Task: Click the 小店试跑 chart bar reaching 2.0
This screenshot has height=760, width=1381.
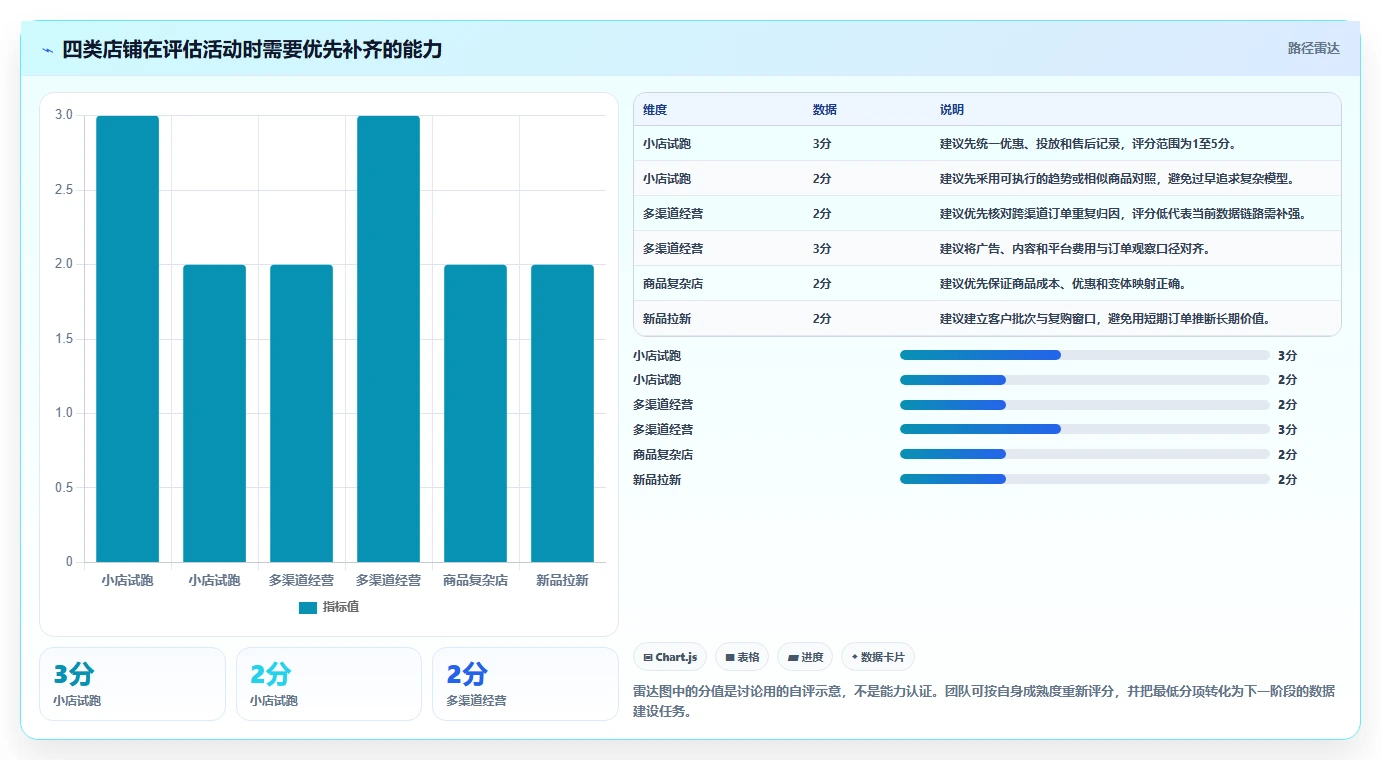Action: [214, 413]
